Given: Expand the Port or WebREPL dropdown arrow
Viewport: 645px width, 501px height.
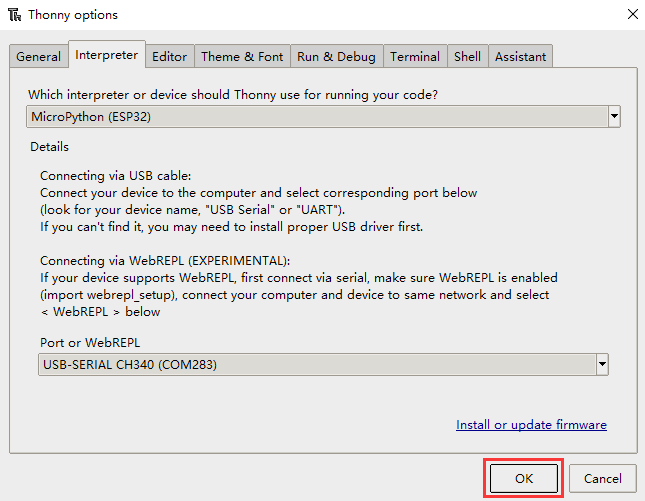Looking at the screenshot, I should point(602,364).
